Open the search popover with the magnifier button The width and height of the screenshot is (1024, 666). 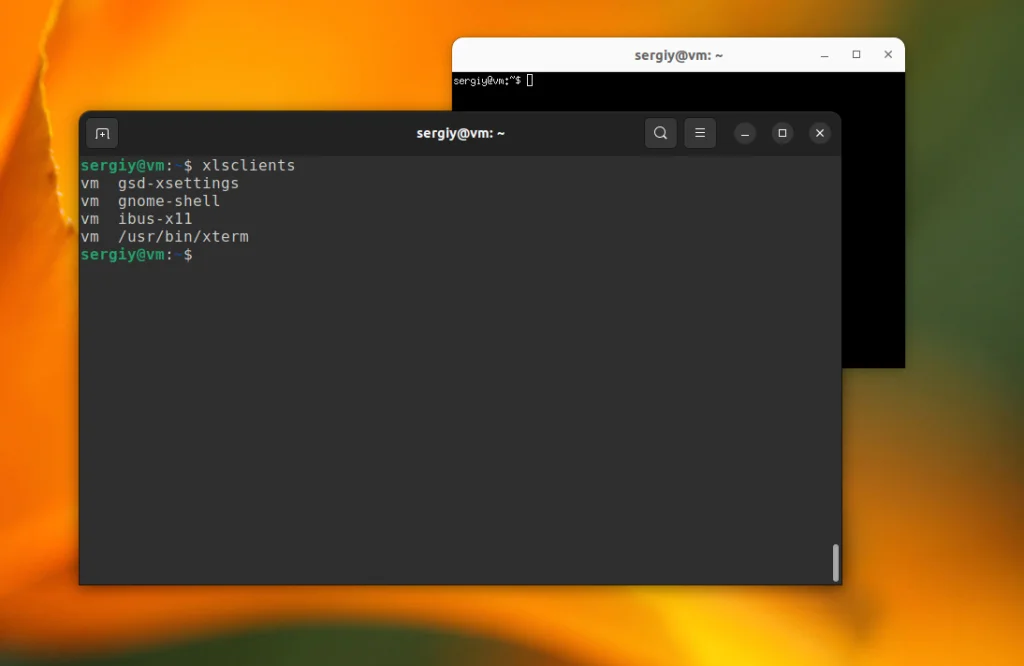(660, 132)
